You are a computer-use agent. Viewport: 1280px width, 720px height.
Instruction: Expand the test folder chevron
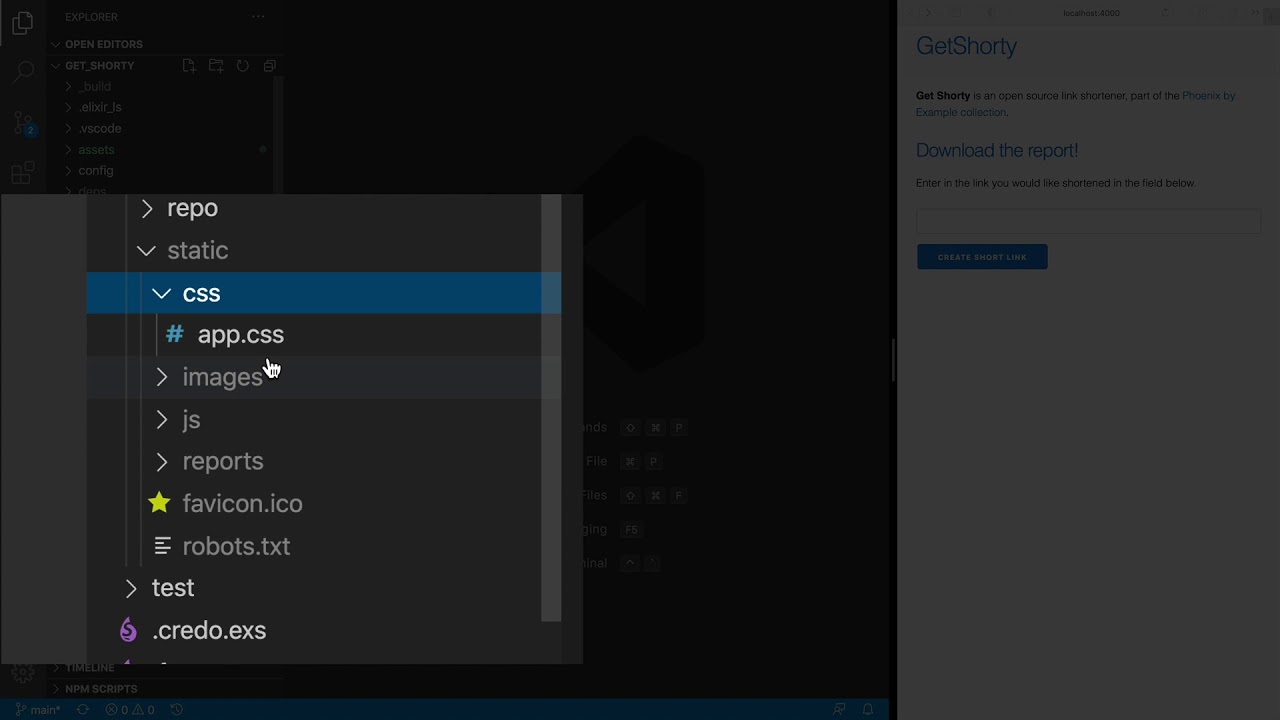(131, 588)
